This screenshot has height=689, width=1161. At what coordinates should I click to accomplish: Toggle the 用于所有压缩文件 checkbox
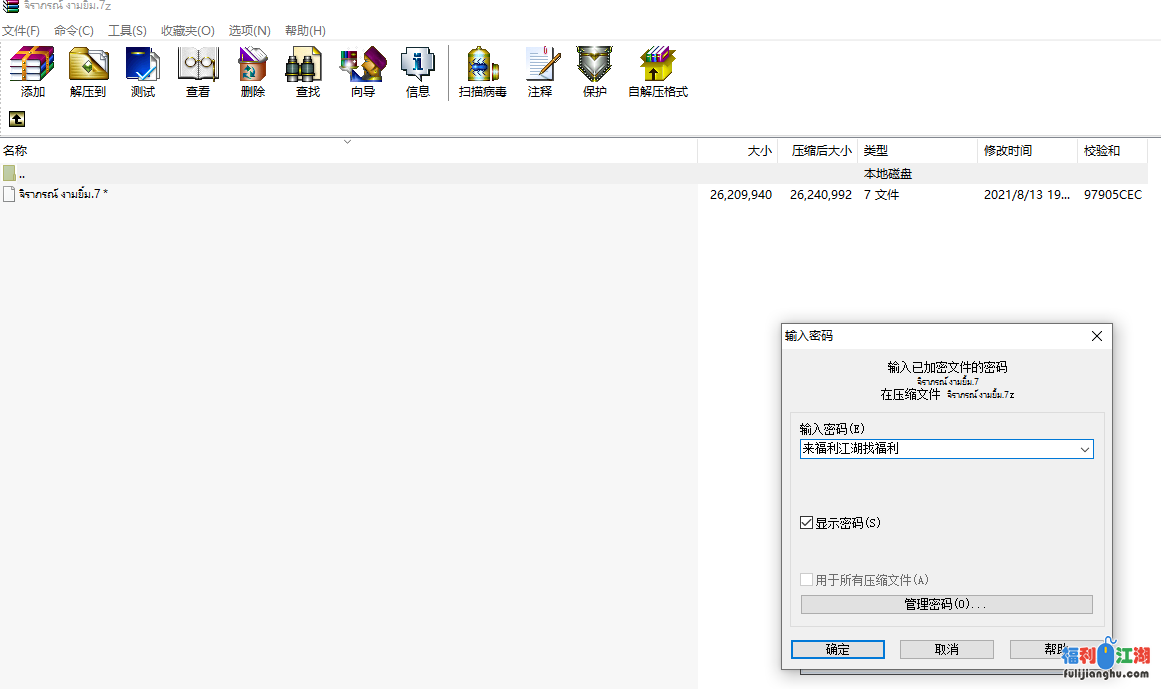tap(807, 580)
